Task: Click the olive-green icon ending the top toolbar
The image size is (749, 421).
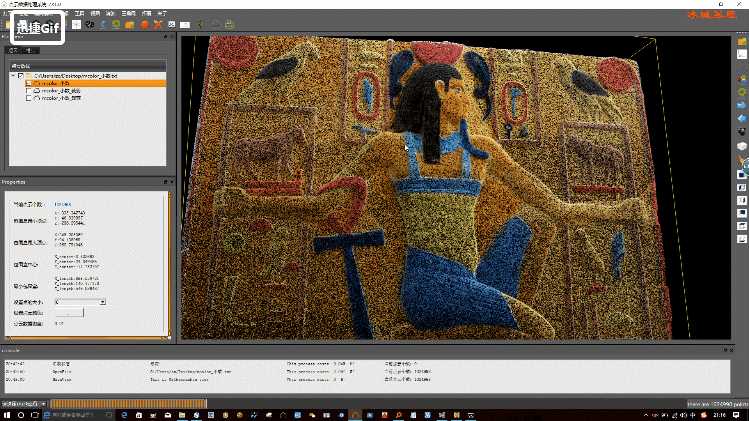Action: (x=229, y=24)
